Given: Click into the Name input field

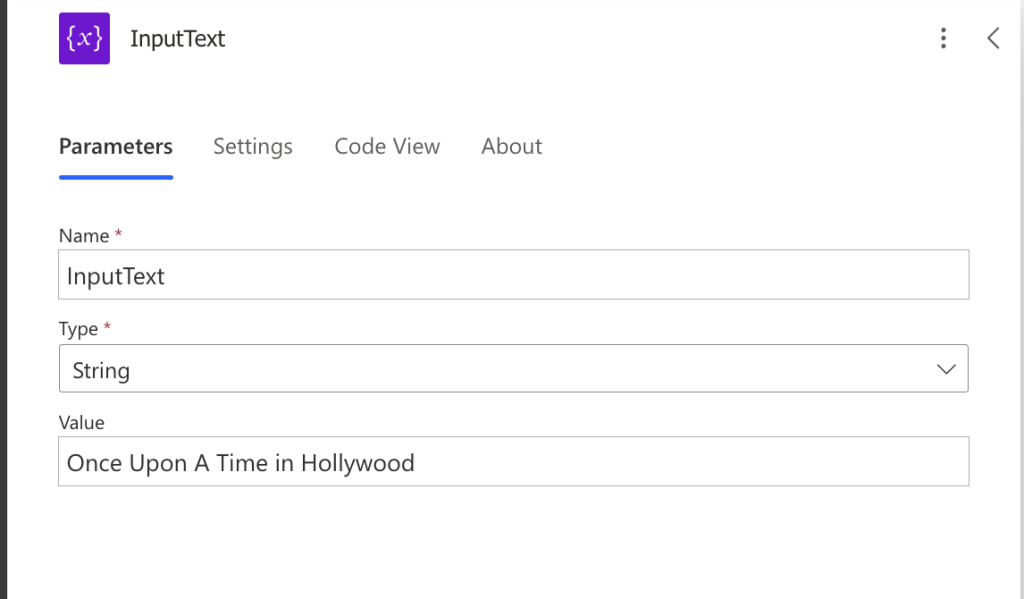Looking at the screenshot, I should tap(513, 275).
